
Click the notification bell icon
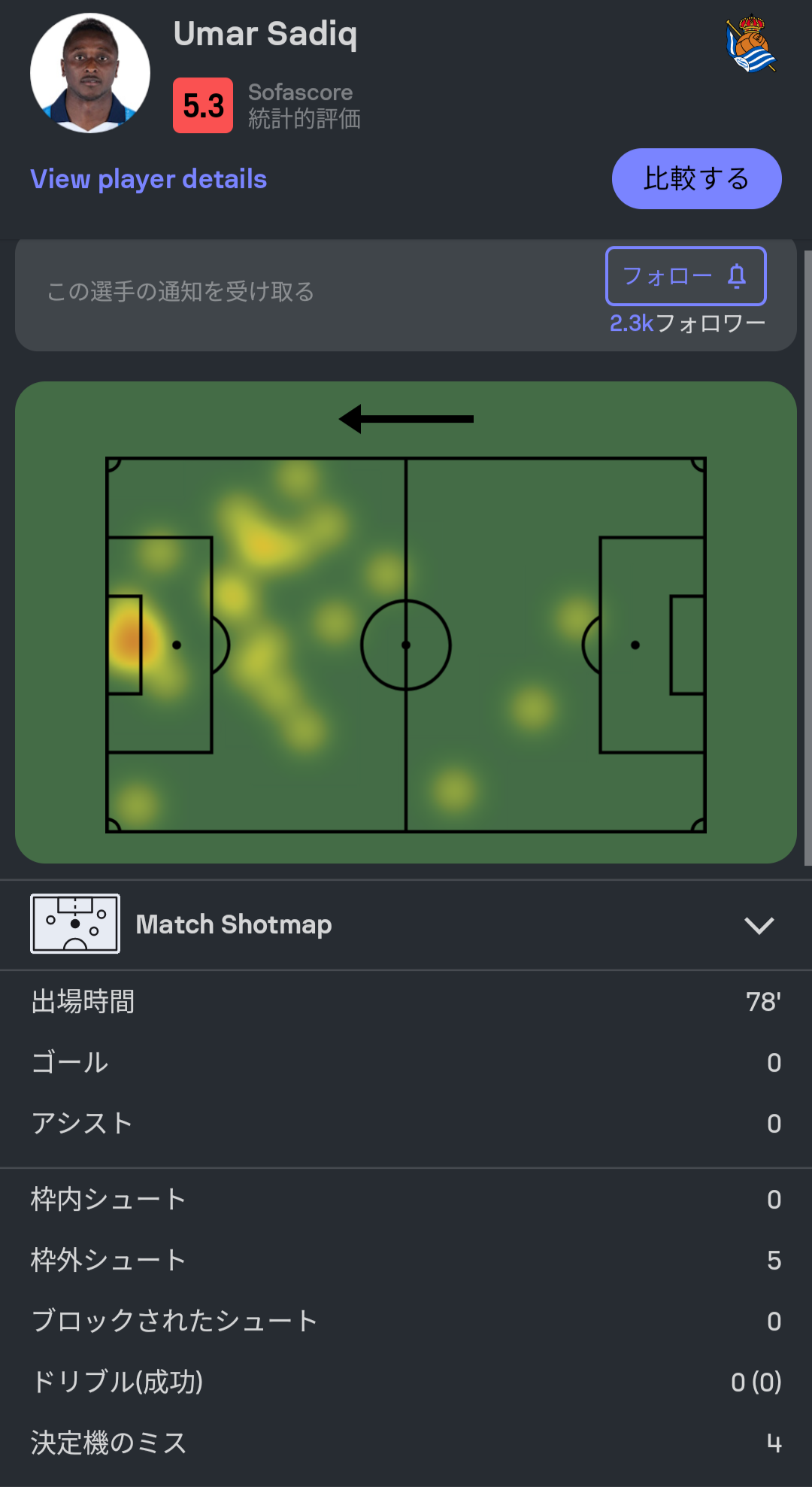click(737, 276)
